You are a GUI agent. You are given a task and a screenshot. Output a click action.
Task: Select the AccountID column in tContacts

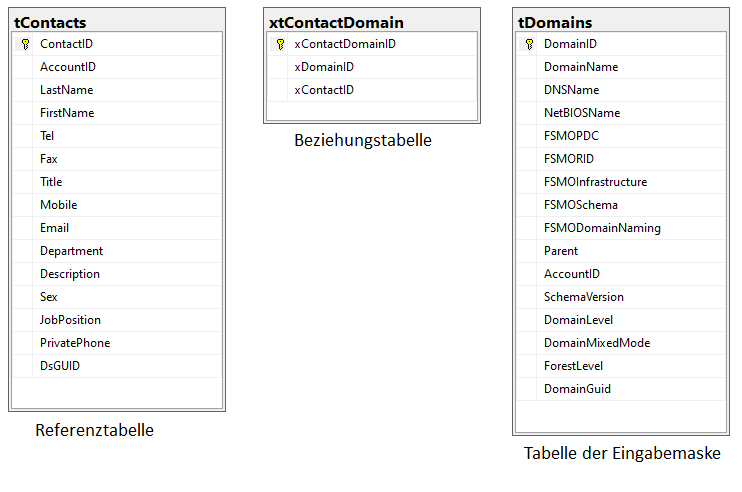coord(117,67)
